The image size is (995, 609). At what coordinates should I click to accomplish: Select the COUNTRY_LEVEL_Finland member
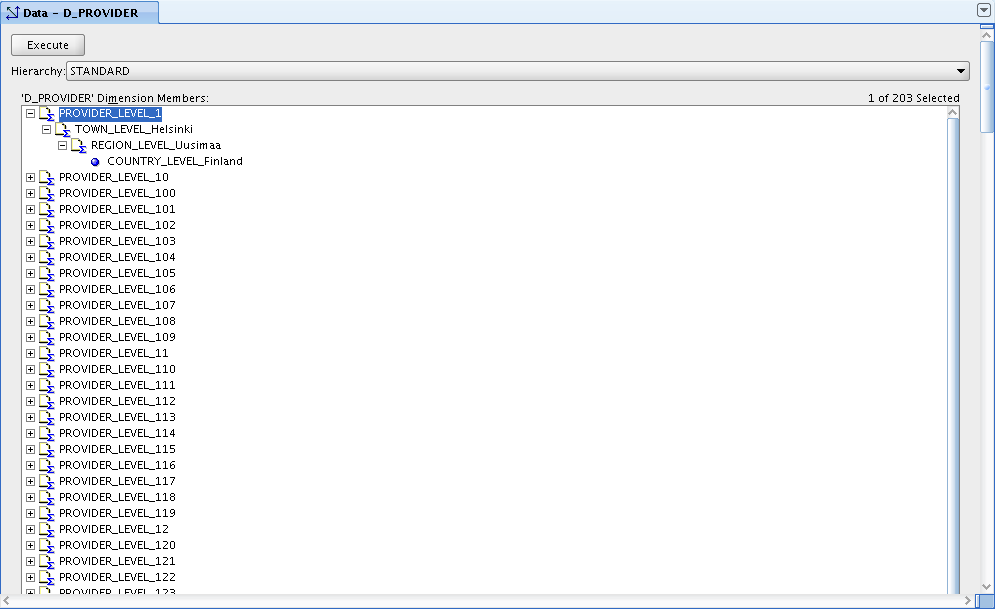coord(175,162)
